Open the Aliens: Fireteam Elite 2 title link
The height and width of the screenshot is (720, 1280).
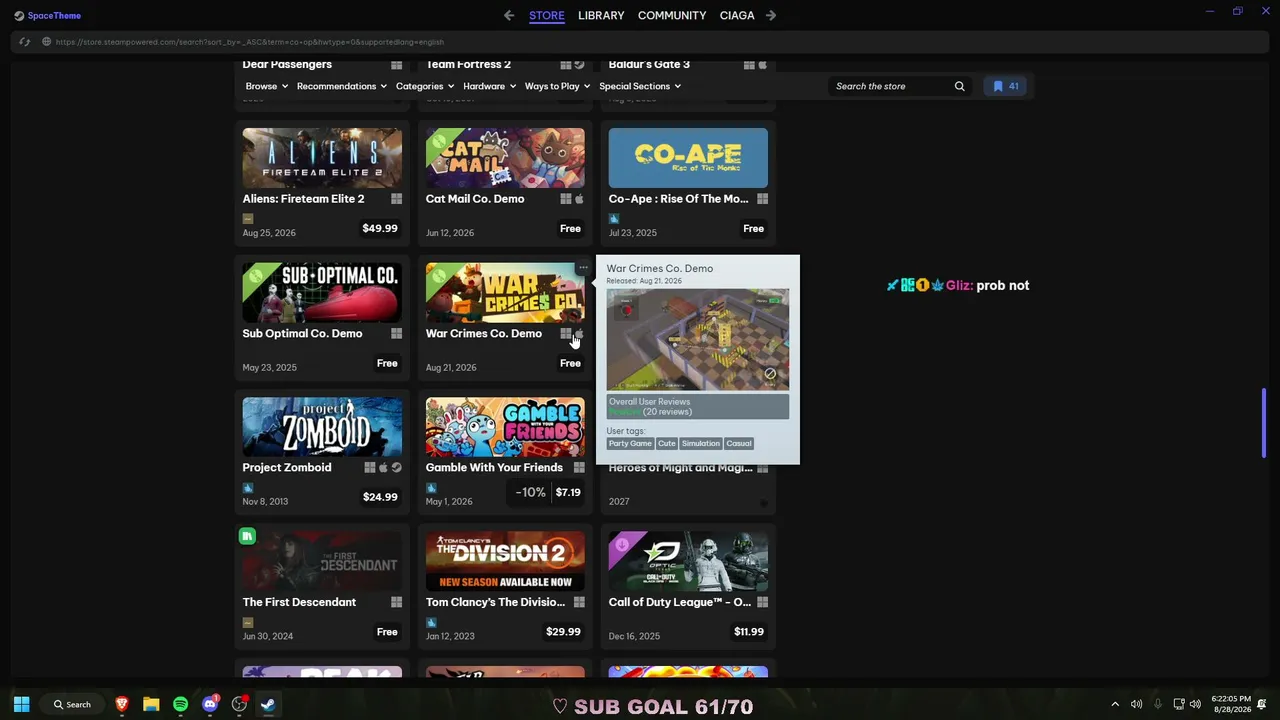click(303, 199)
